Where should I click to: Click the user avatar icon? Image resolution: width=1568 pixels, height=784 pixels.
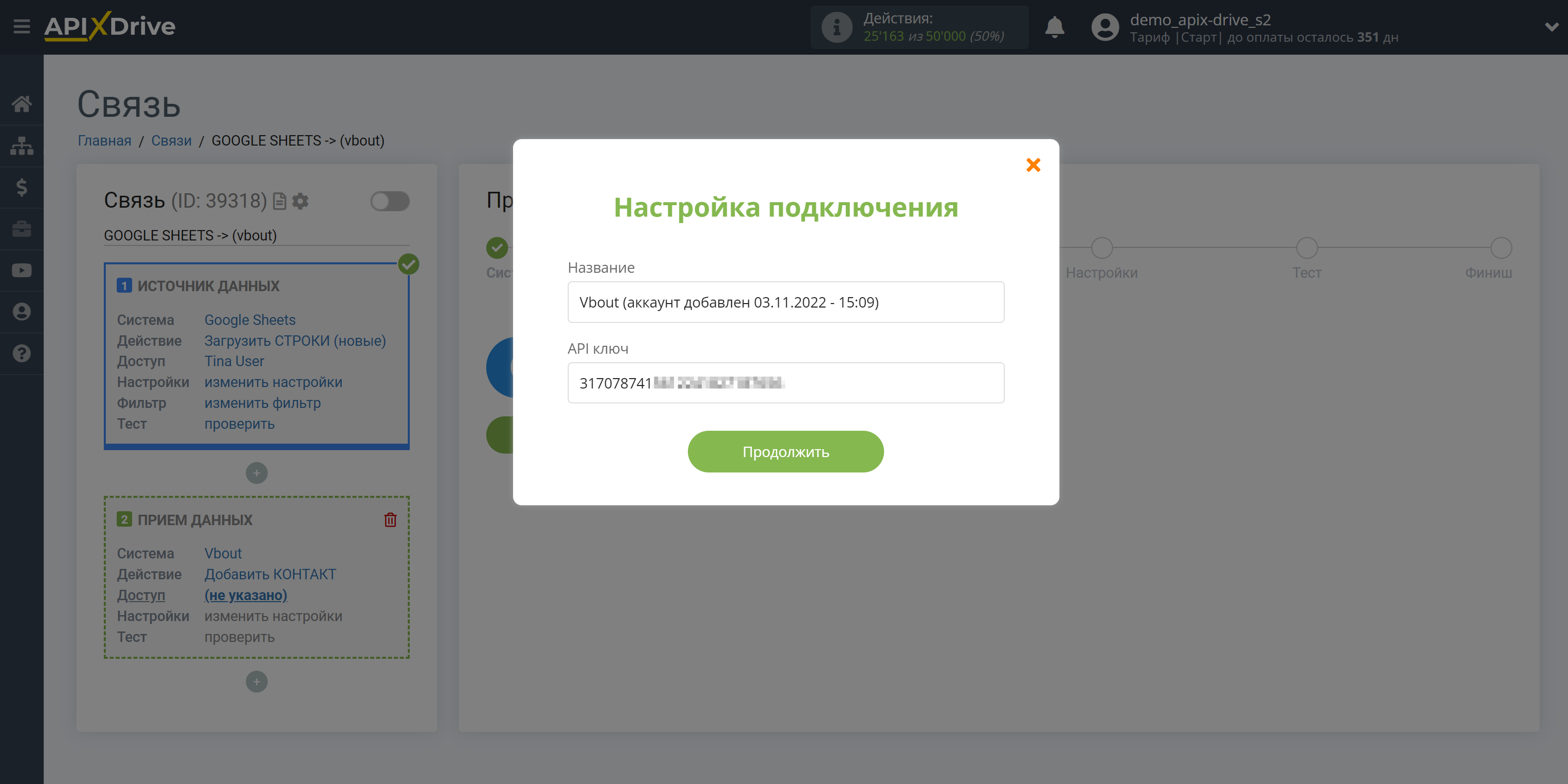click(1105, 27)
